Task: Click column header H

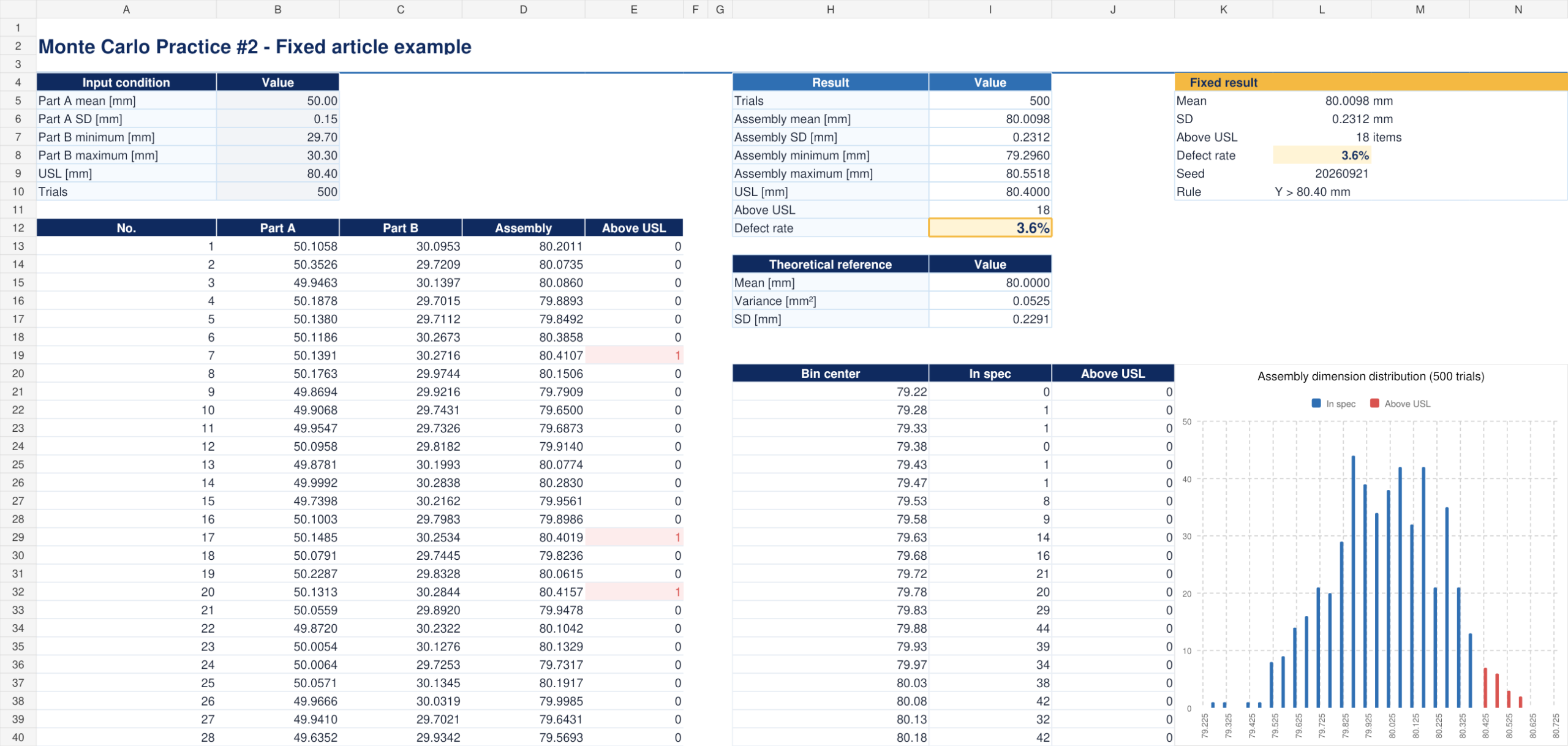Action: 830,9
